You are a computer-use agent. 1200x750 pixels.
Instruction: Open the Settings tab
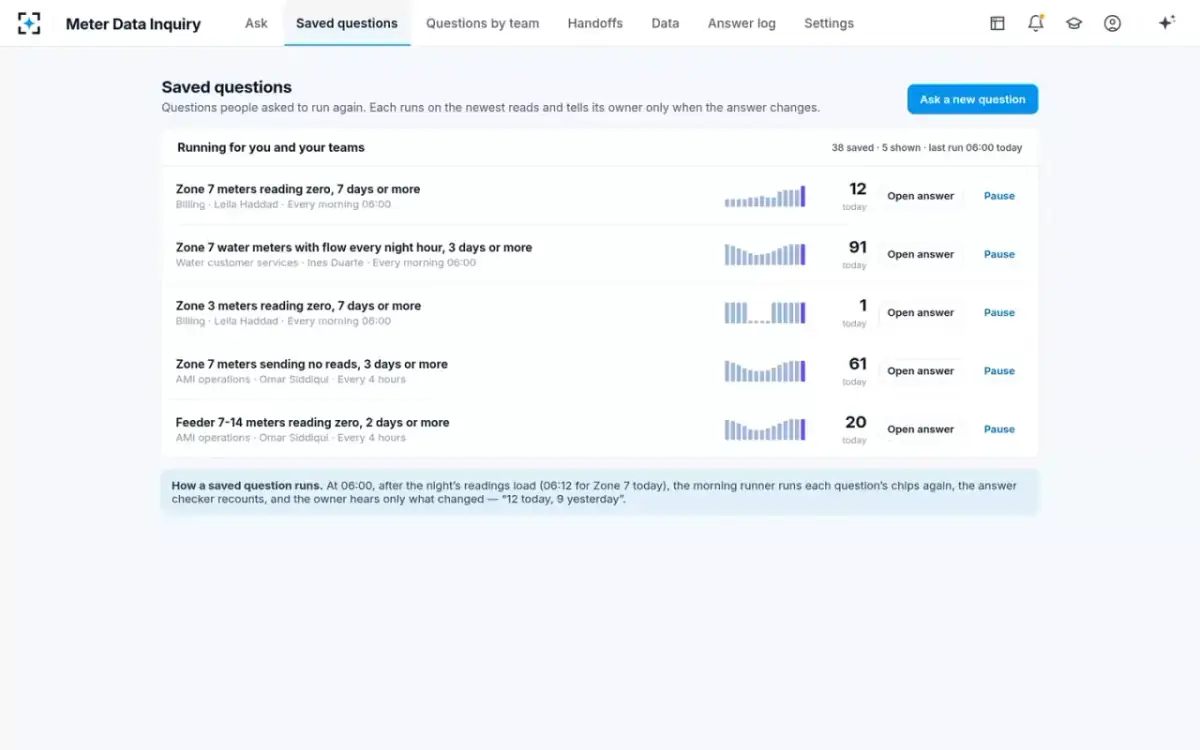click(829, 23)
